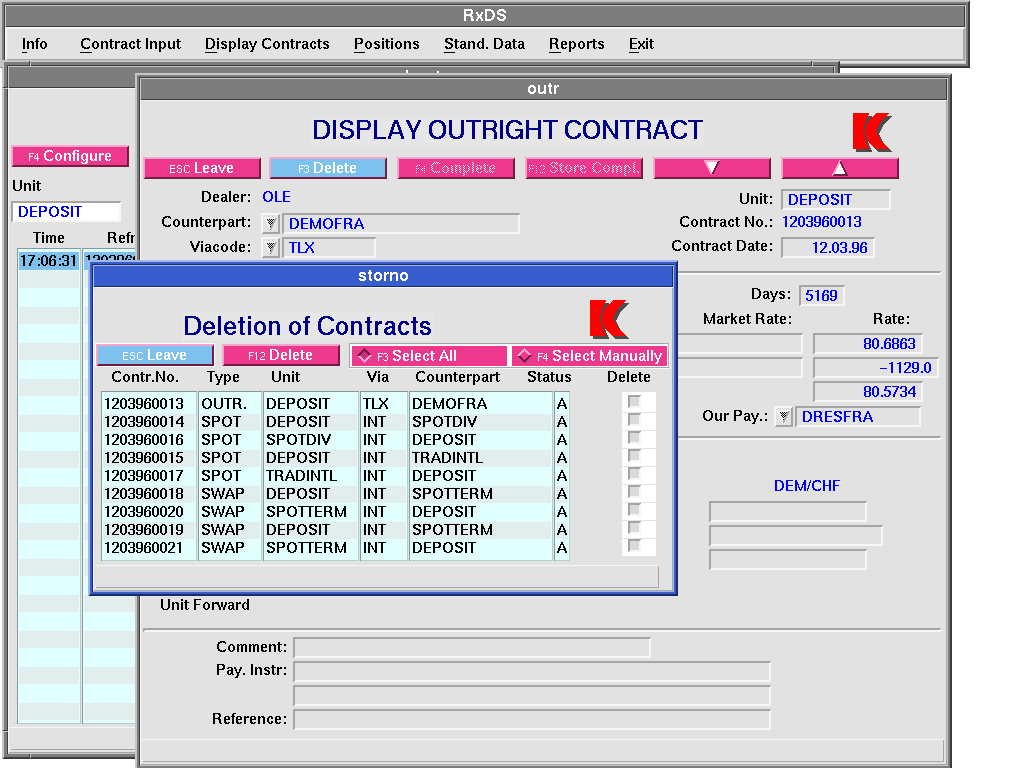Click the red K logo in outright window
The height and width of the screenshot is (768, 1024).
point(871,132)
